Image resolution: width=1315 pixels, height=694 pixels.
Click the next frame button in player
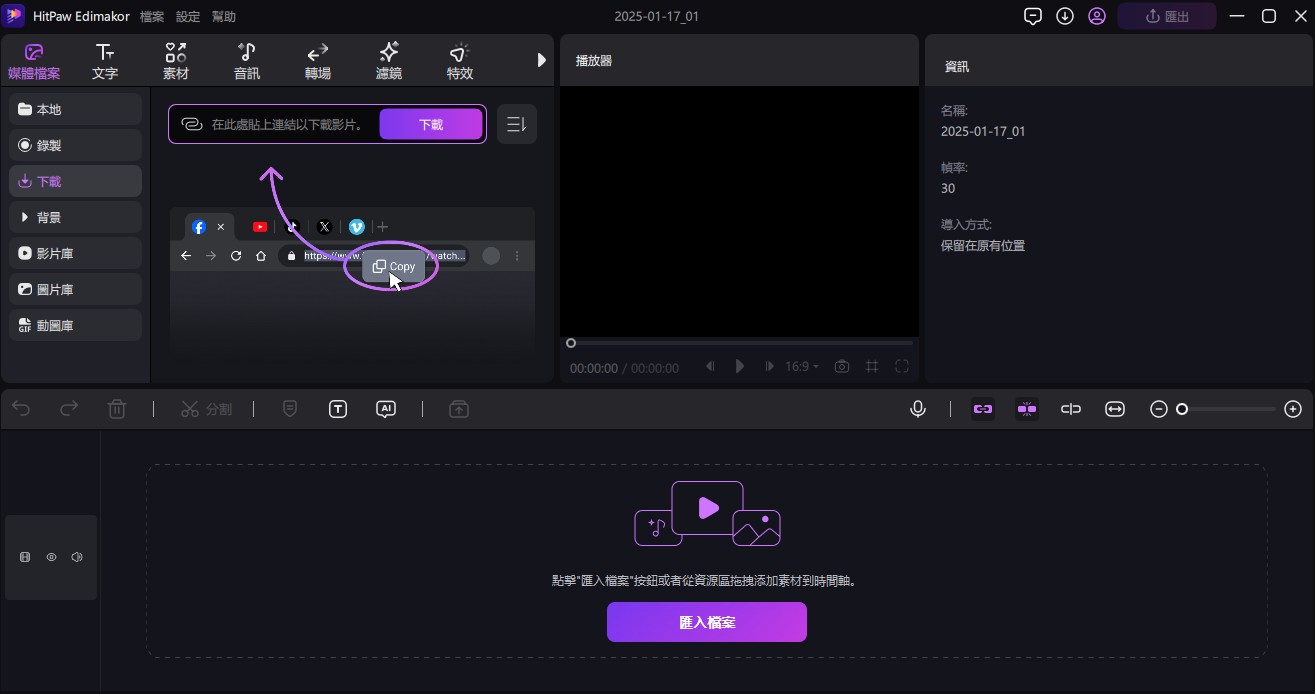pyautogui.click(x=769, y=367)
